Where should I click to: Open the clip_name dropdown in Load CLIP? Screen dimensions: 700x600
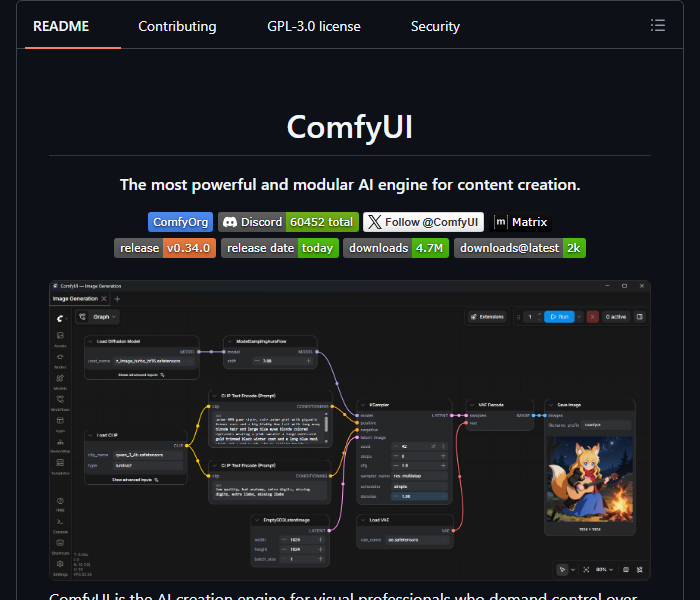tap(148, 455)
